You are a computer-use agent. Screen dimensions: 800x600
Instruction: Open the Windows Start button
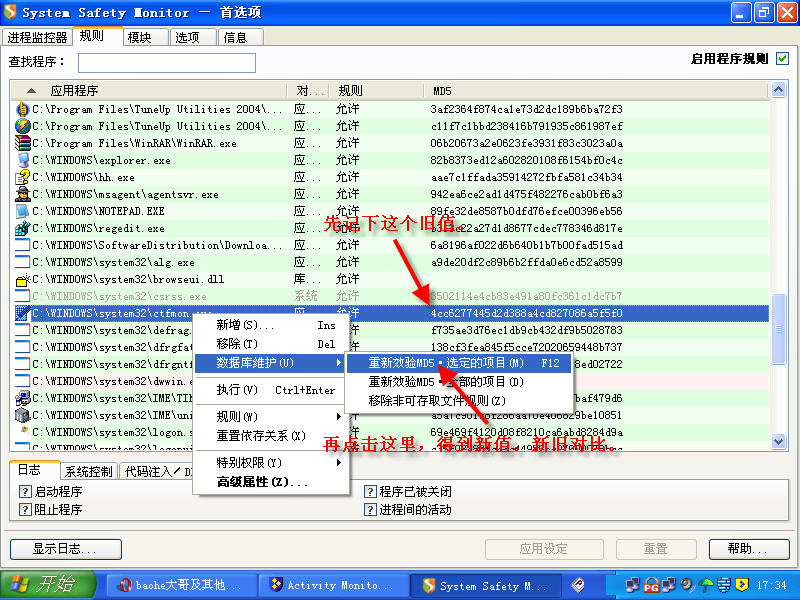[47, 585]
